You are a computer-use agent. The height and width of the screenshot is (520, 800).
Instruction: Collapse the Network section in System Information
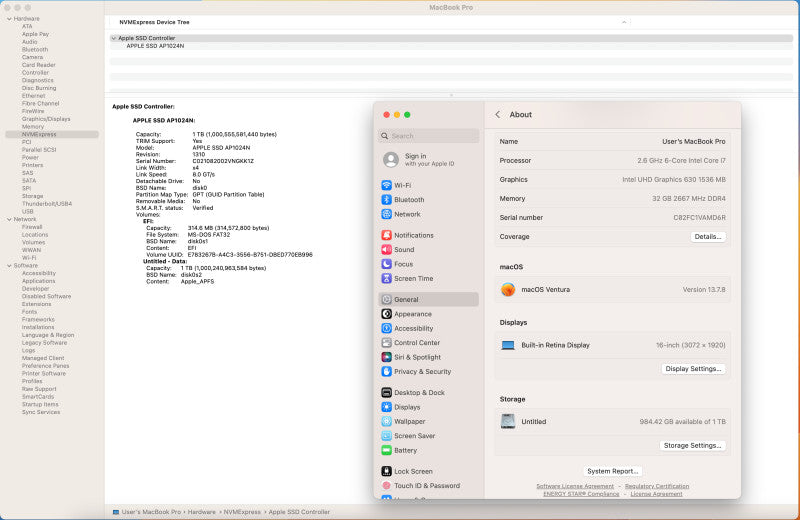point(9,219)
